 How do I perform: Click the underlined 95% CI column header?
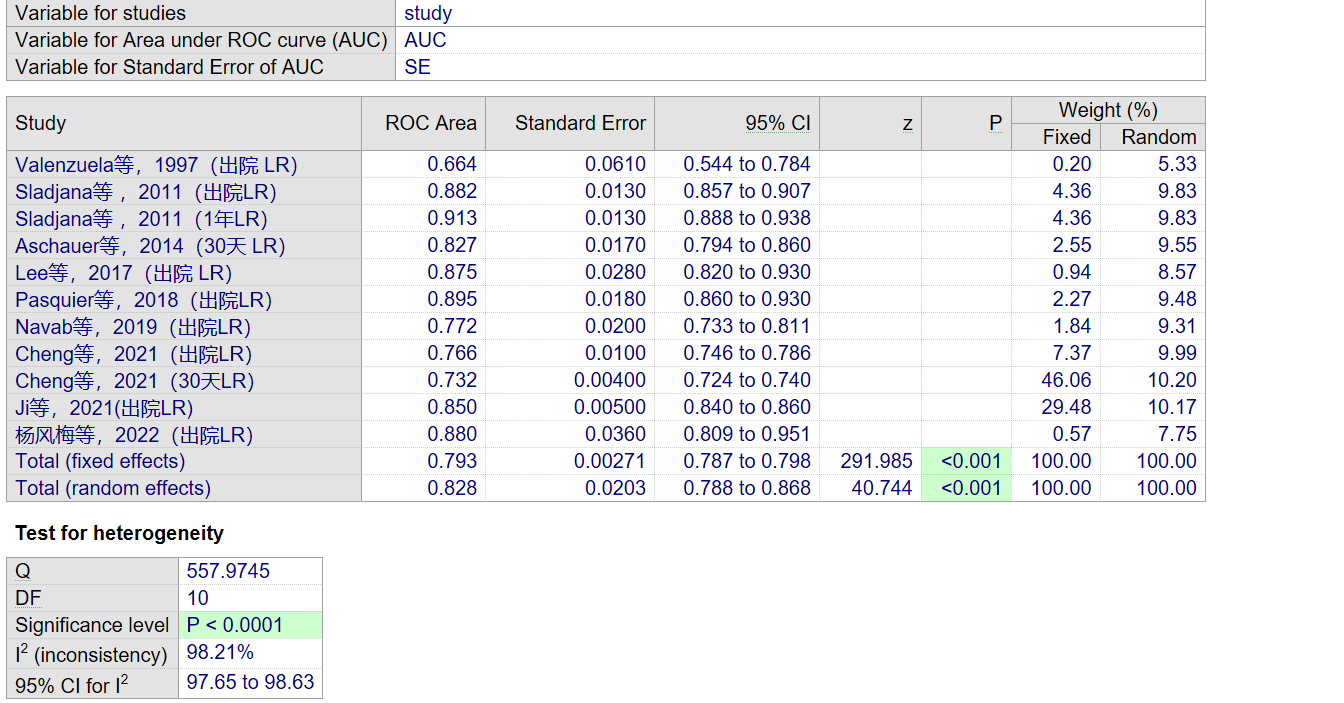tap(777, 123)
